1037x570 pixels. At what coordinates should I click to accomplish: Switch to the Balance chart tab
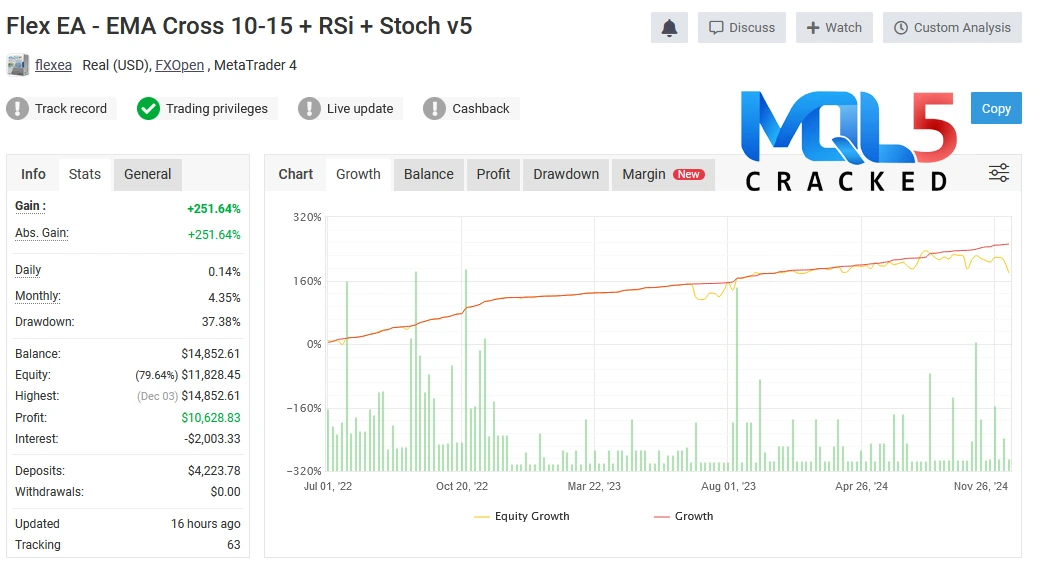click(x=429, y=174)
